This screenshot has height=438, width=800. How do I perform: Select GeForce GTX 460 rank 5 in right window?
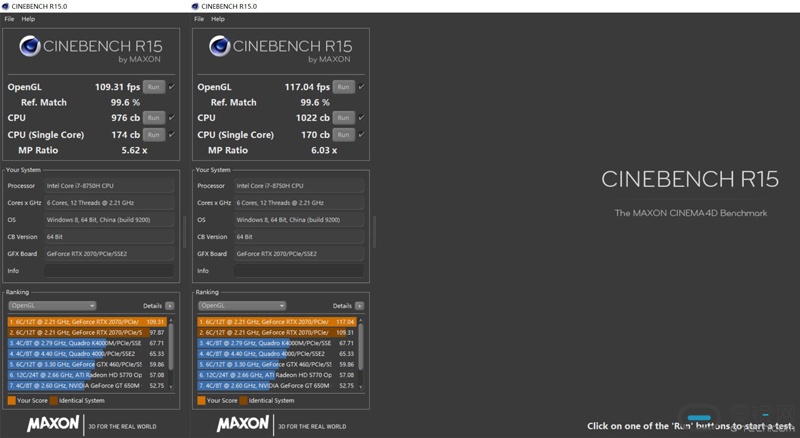click(x=277, y=364)
